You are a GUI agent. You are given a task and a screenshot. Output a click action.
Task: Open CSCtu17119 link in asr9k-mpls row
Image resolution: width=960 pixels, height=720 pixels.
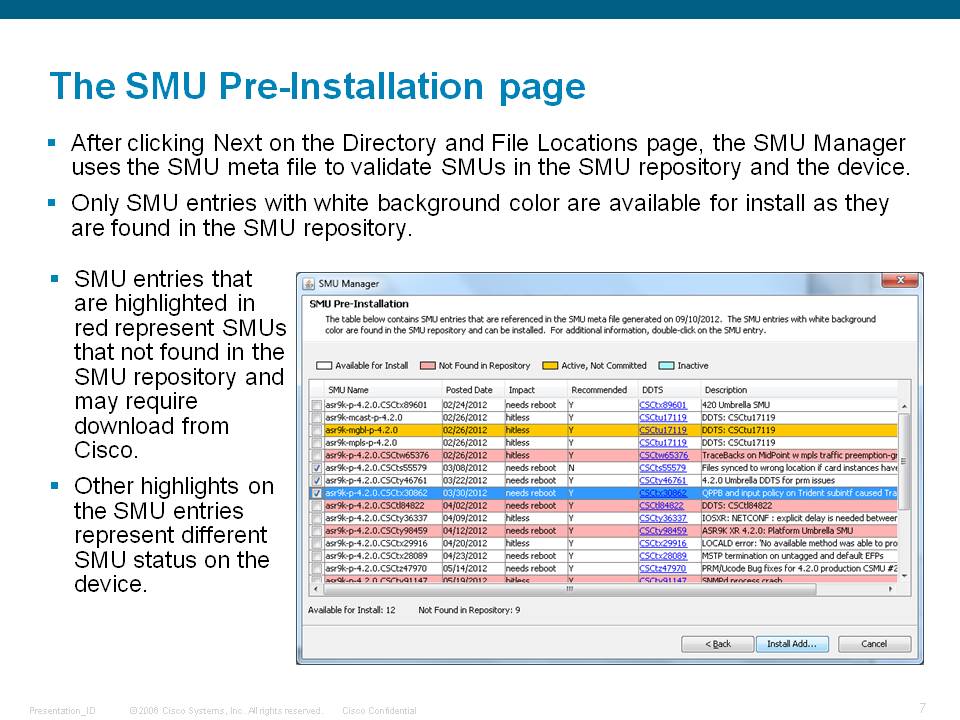662,443
